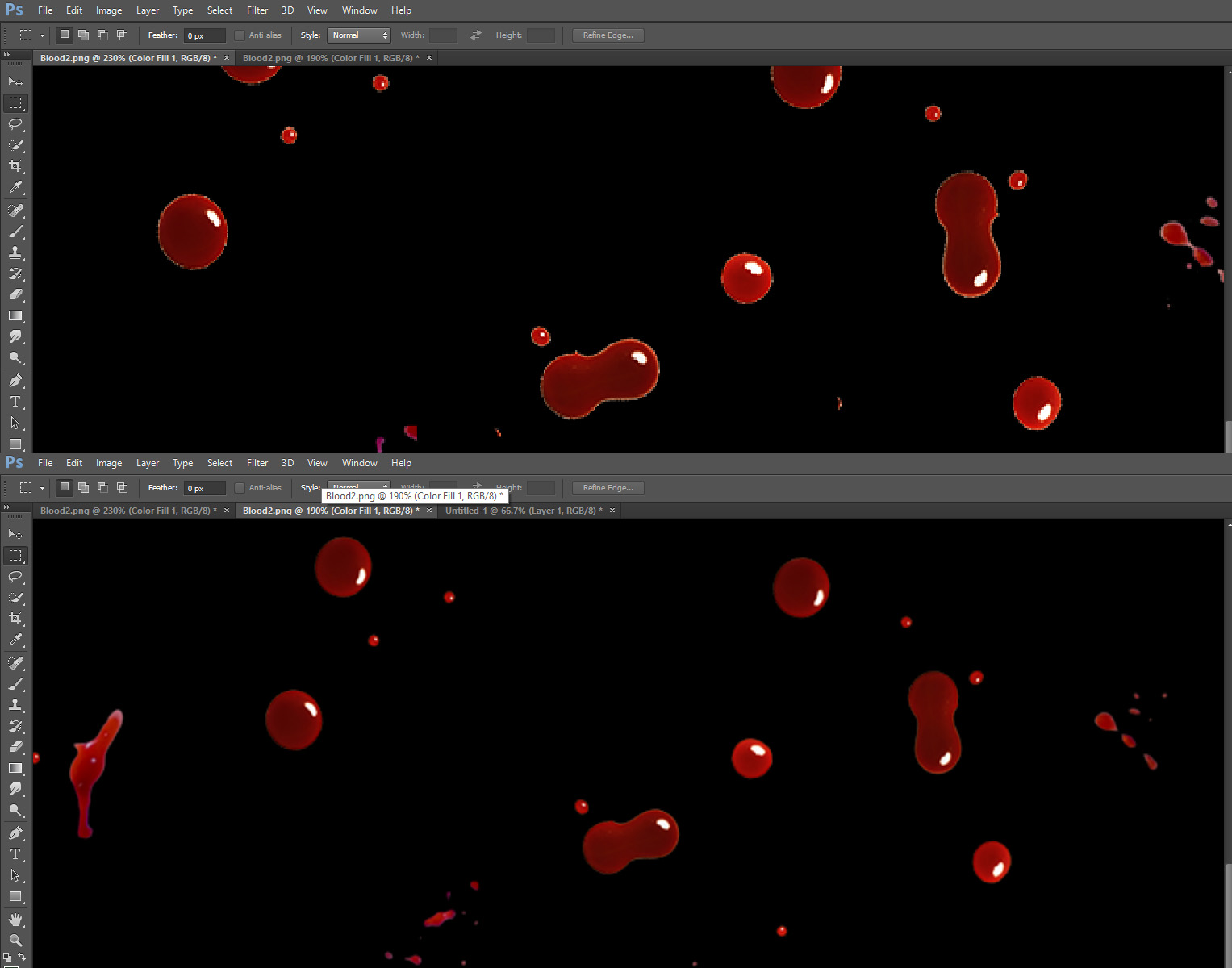Toggle Add to selection mode, top window
This screenshot has height=968, width=1232.
pyautogui.click(x=83, y=35)
